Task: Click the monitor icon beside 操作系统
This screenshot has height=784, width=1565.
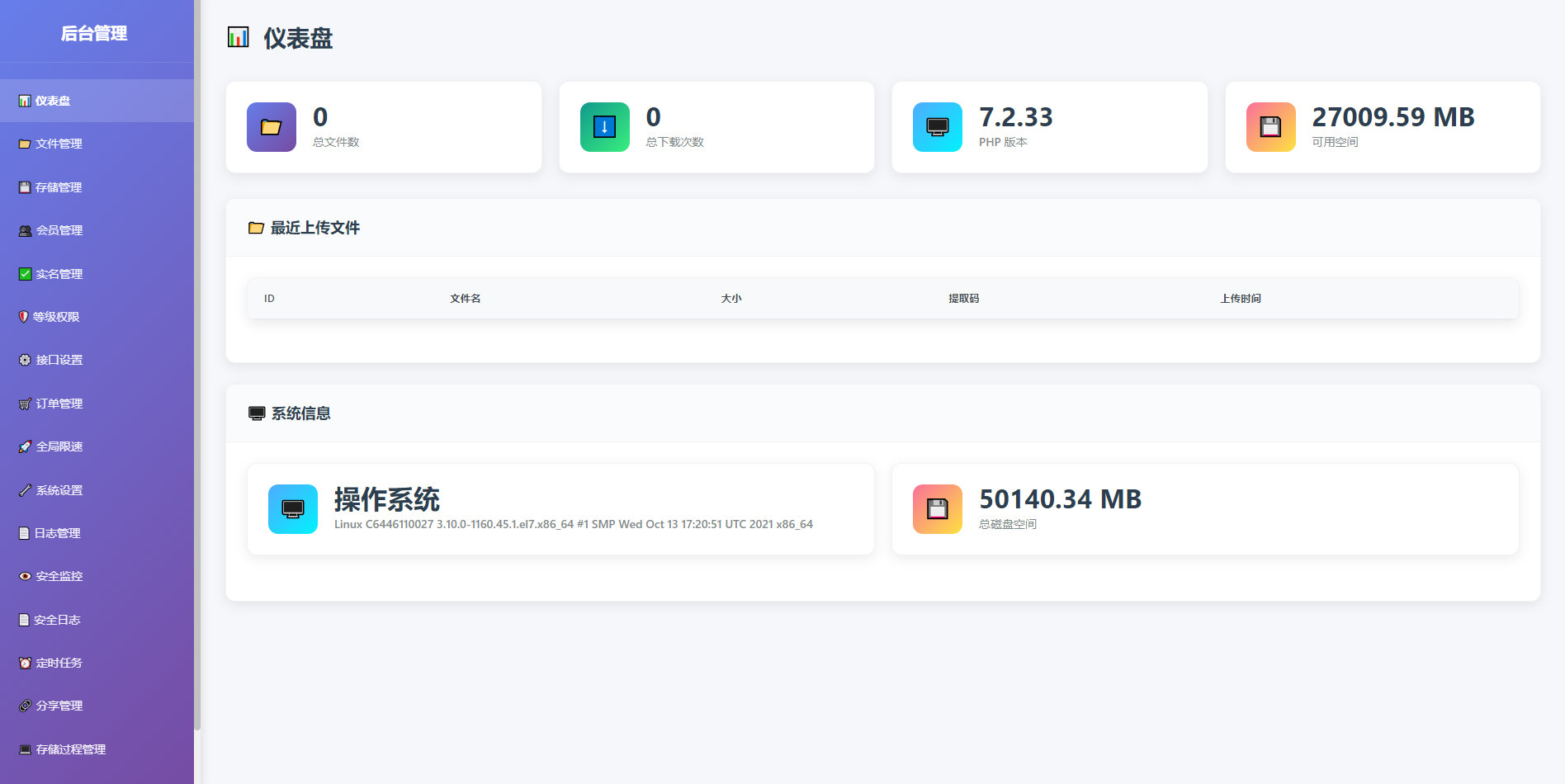Action: (x=292, y=509)
